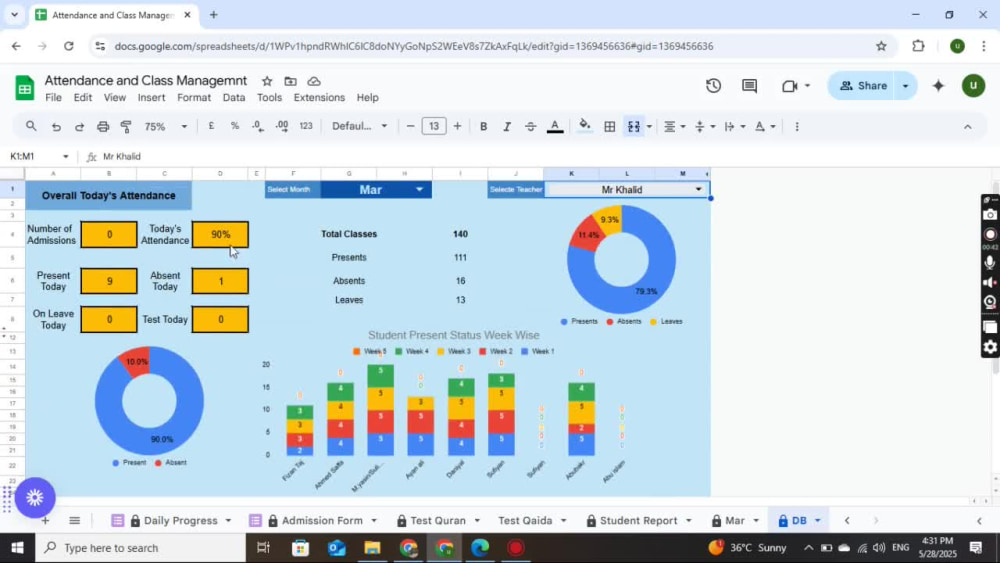Image resolution: width=1000 pixels, height=563 pixels.
Task: Open the Help menu
Action: coord(367,98)
